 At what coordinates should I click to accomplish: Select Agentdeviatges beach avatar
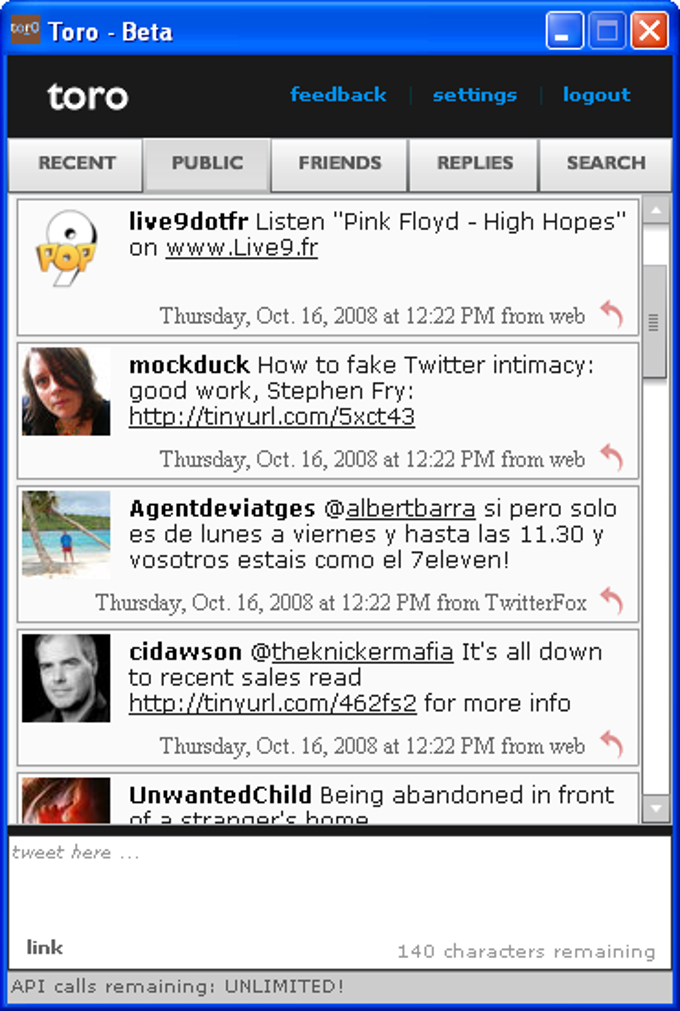pos(66,535)
